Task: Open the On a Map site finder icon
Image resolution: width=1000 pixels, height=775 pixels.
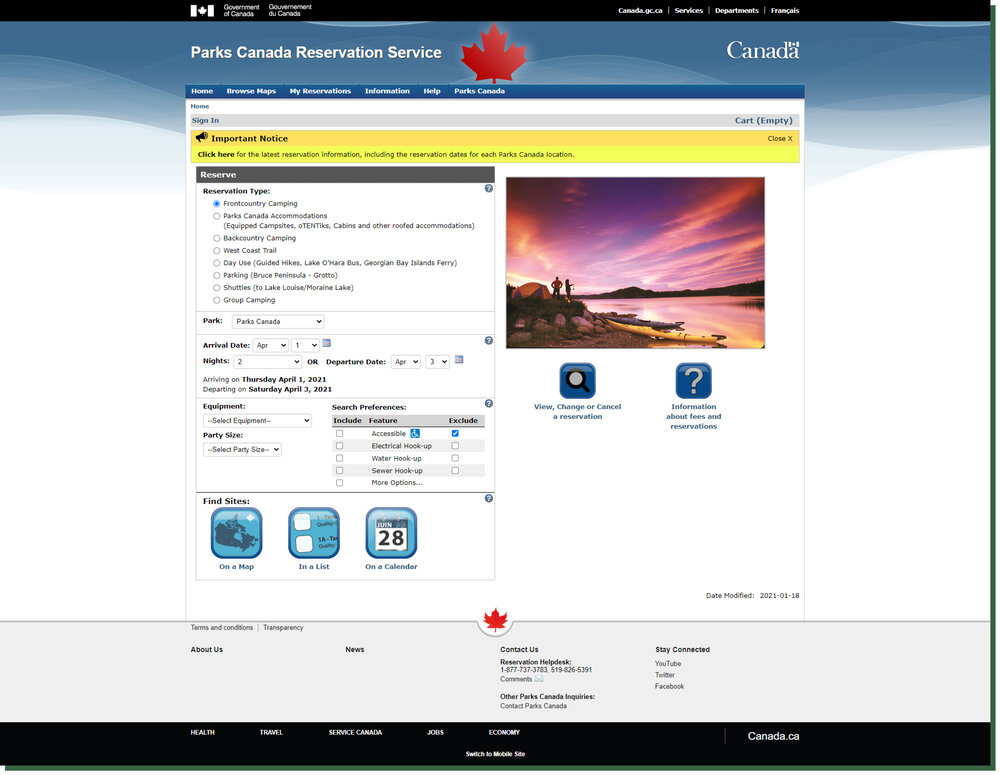Action: [237, 533]
